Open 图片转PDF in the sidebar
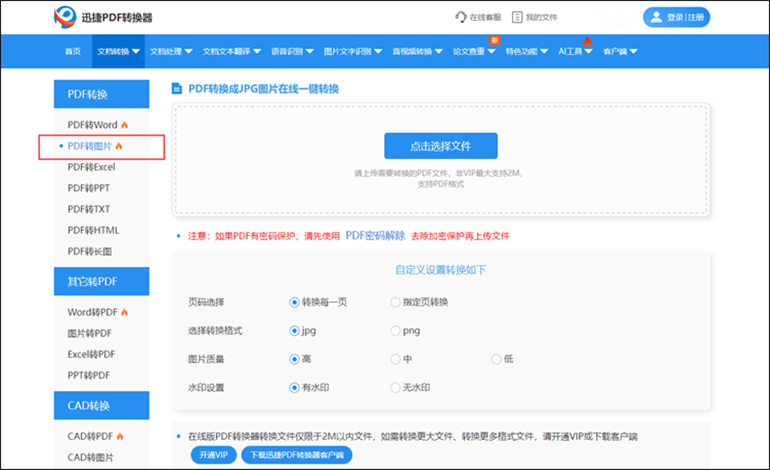 (89, 333)
